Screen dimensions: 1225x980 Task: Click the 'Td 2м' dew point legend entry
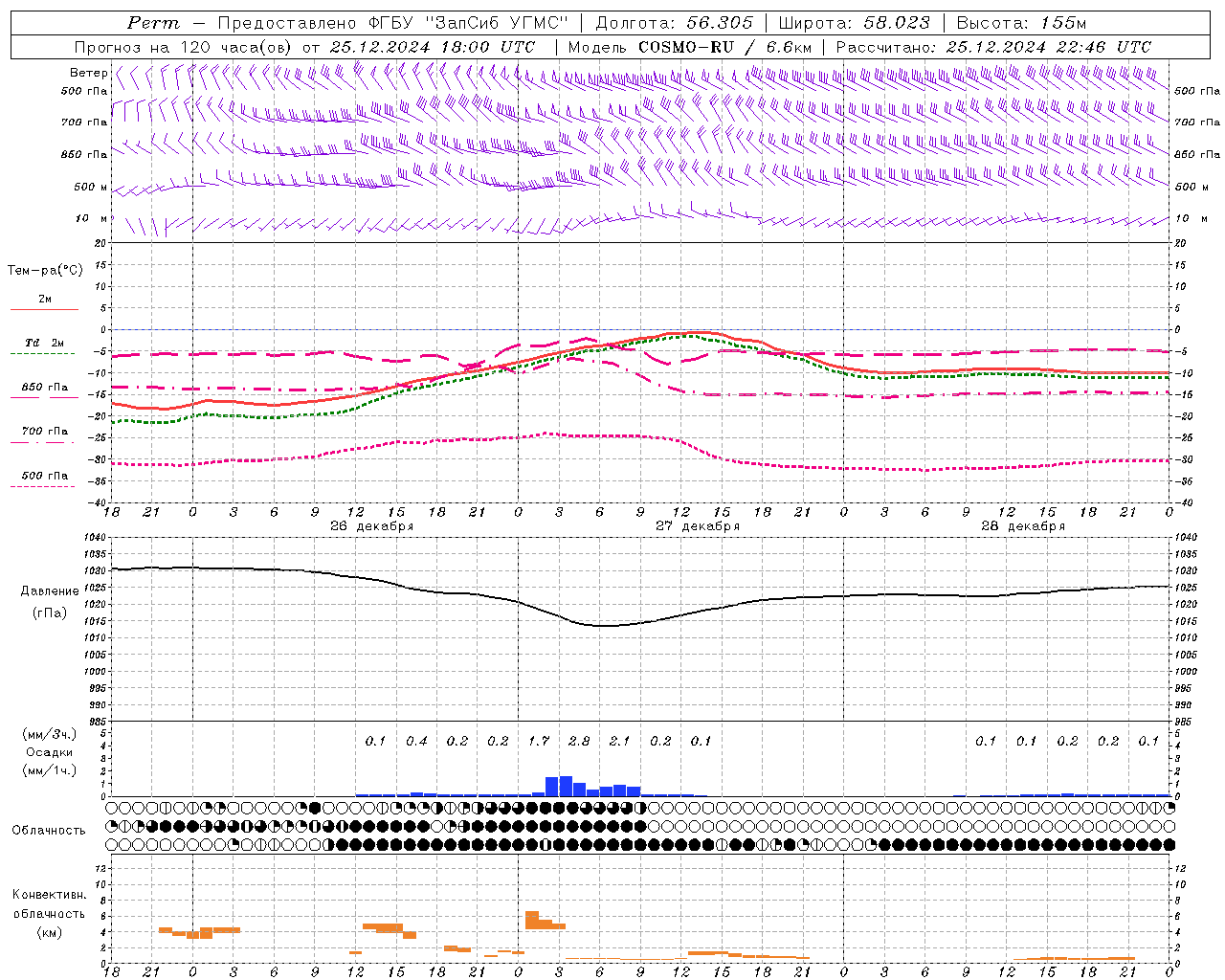click(x=45, y=343)
